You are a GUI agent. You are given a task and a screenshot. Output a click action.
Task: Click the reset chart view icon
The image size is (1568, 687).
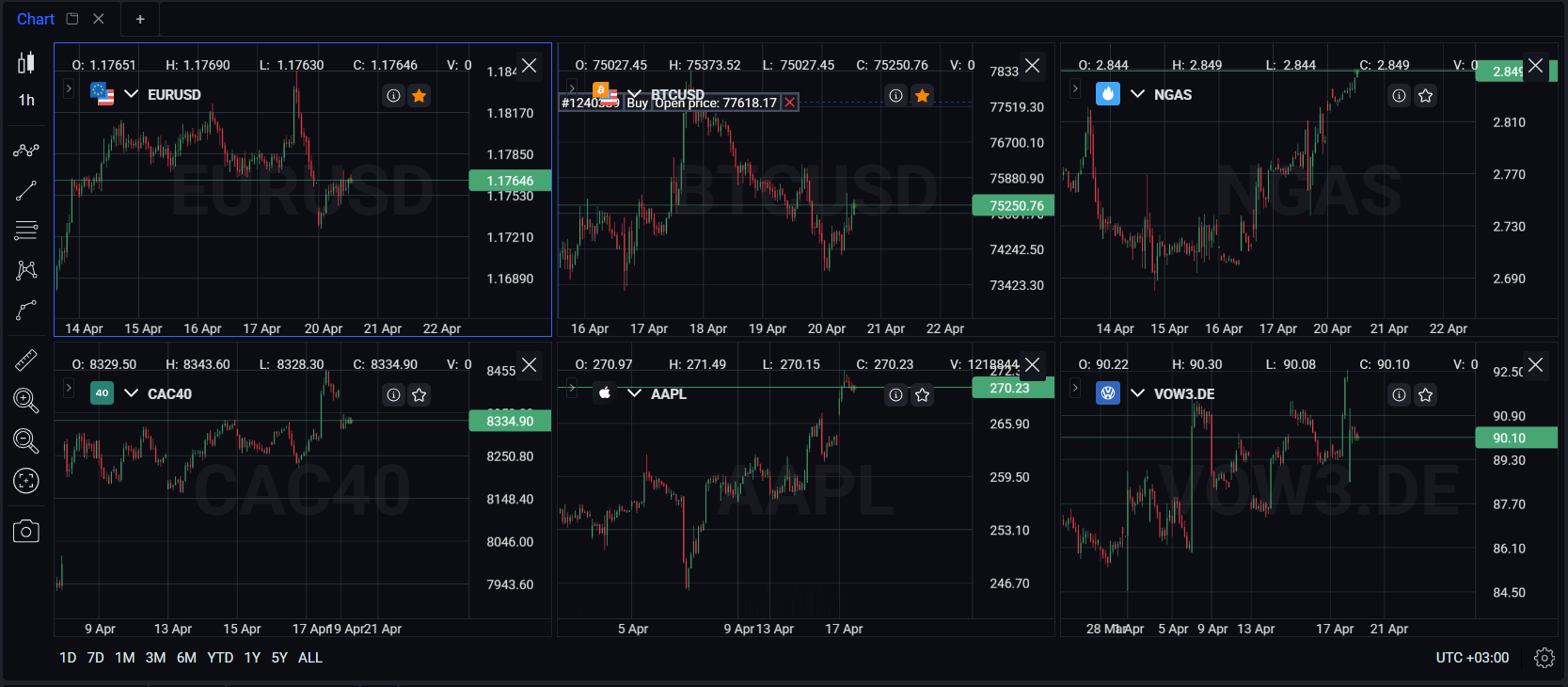26,481
